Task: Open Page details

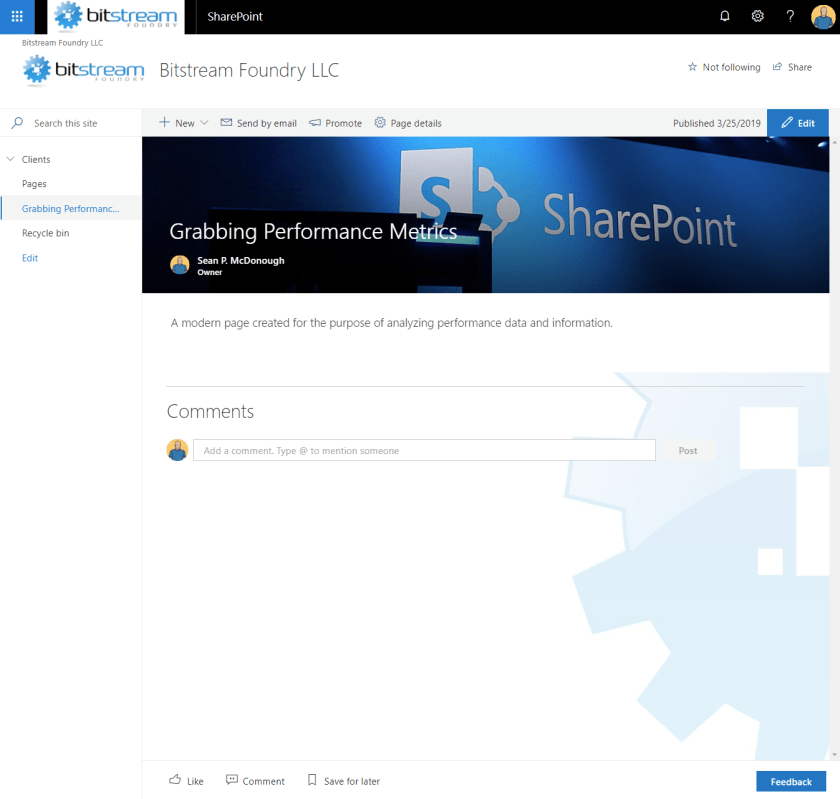Action: tap(408, 123)
